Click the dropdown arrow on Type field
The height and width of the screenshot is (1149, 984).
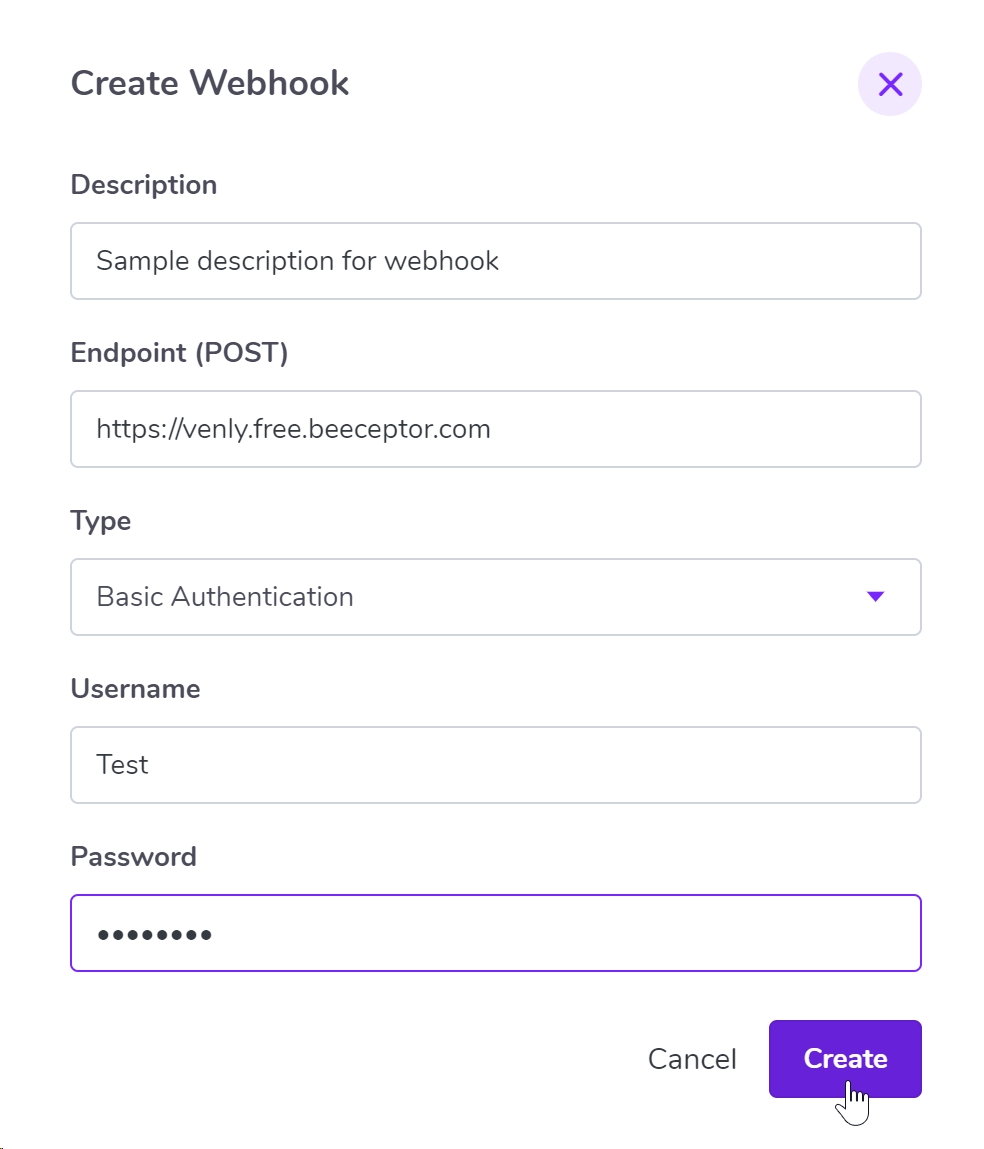tap(875, 597)
